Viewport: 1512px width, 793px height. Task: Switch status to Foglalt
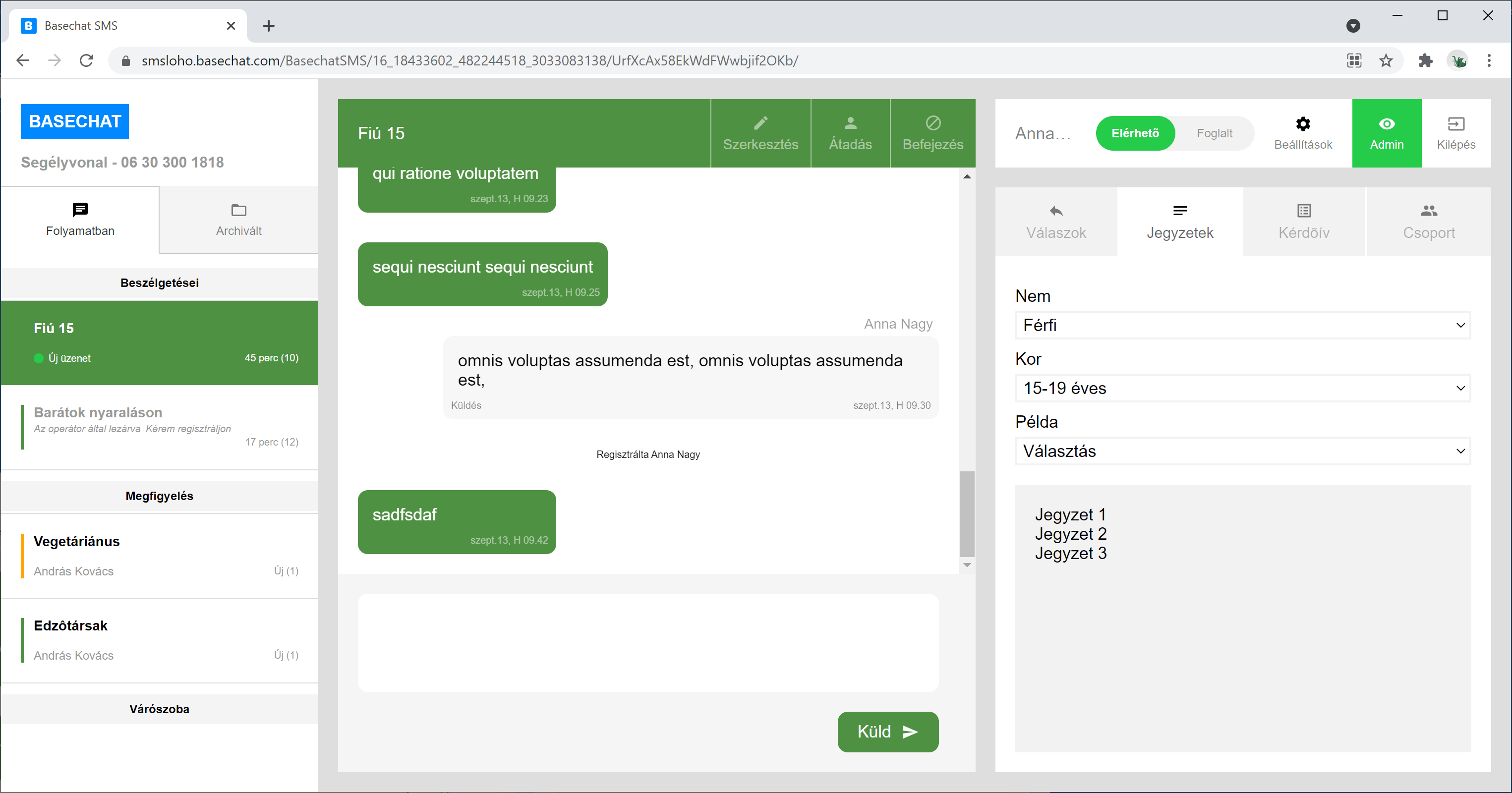pyautogui.click(x=1214, y=133)
